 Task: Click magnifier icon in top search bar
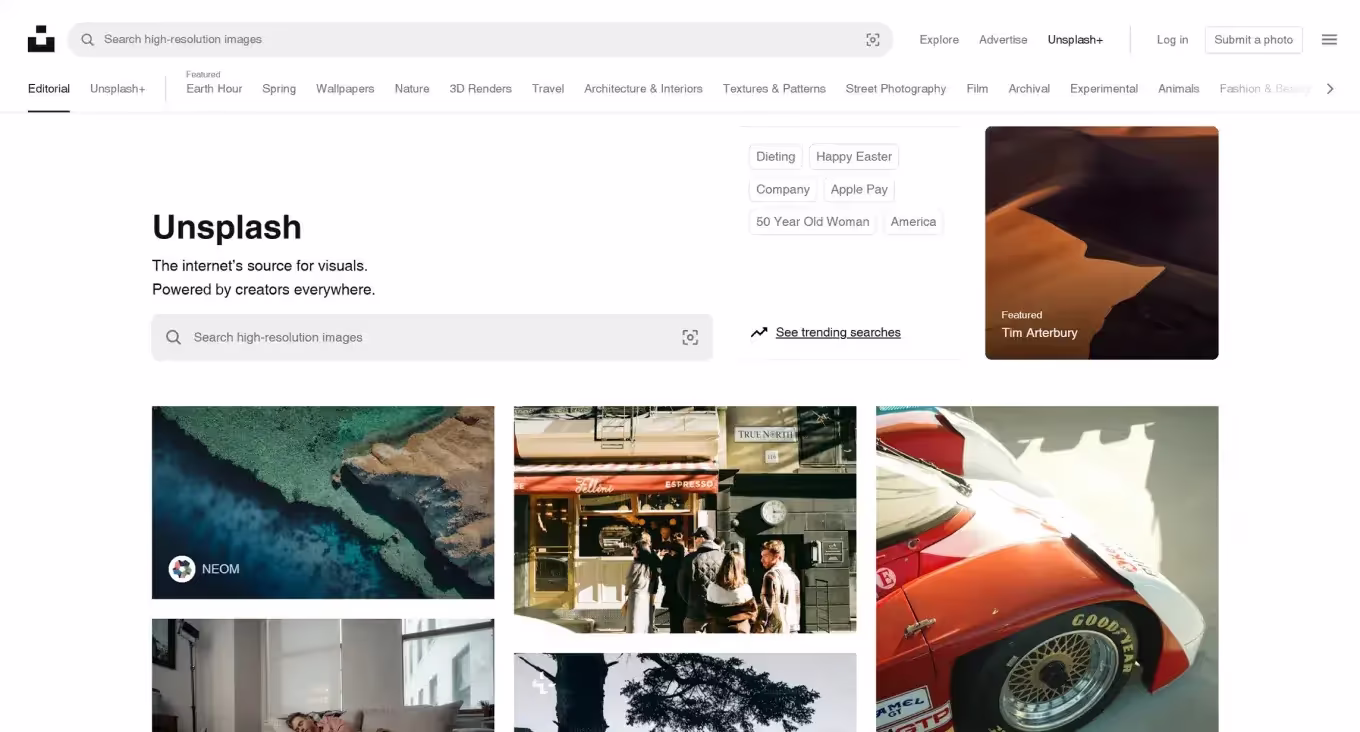(x=88, y=40)
